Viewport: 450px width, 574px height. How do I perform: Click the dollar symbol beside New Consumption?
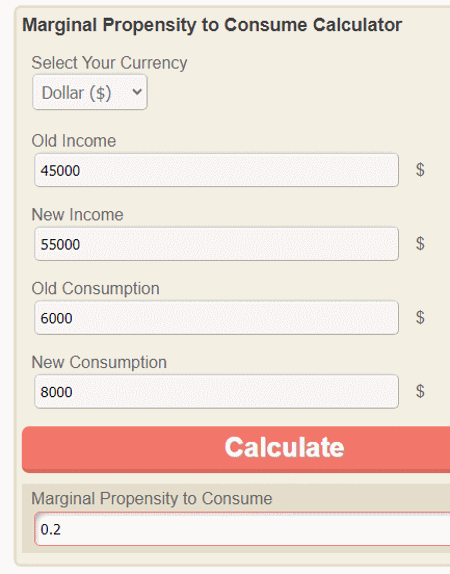click(x=420, y=391)
